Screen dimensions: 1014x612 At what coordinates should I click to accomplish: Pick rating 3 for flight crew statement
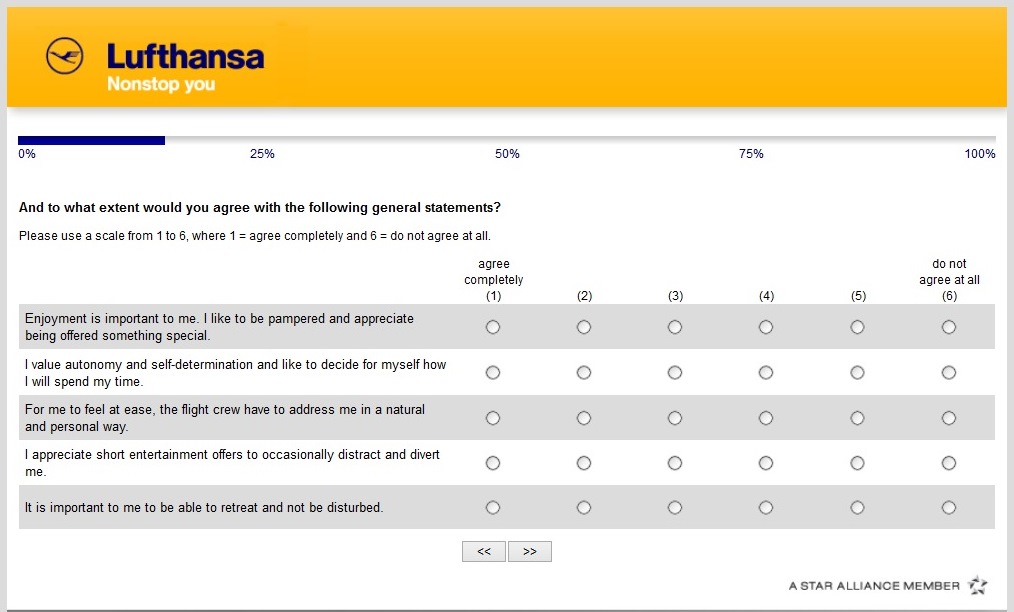[x=675, y=418]
